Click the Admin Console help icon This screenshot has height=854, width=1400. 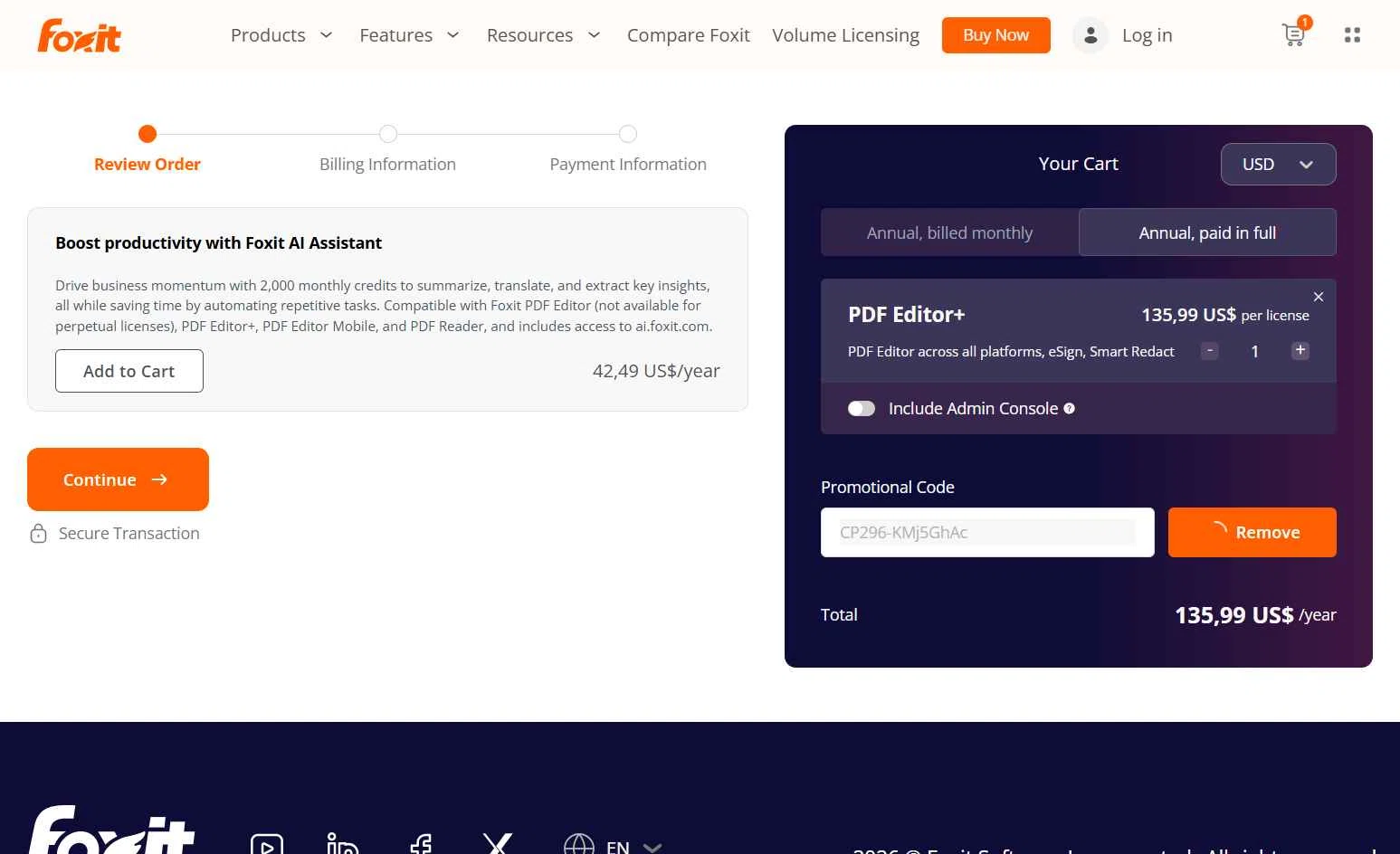pyautogui.click(x=1069, y=408)
